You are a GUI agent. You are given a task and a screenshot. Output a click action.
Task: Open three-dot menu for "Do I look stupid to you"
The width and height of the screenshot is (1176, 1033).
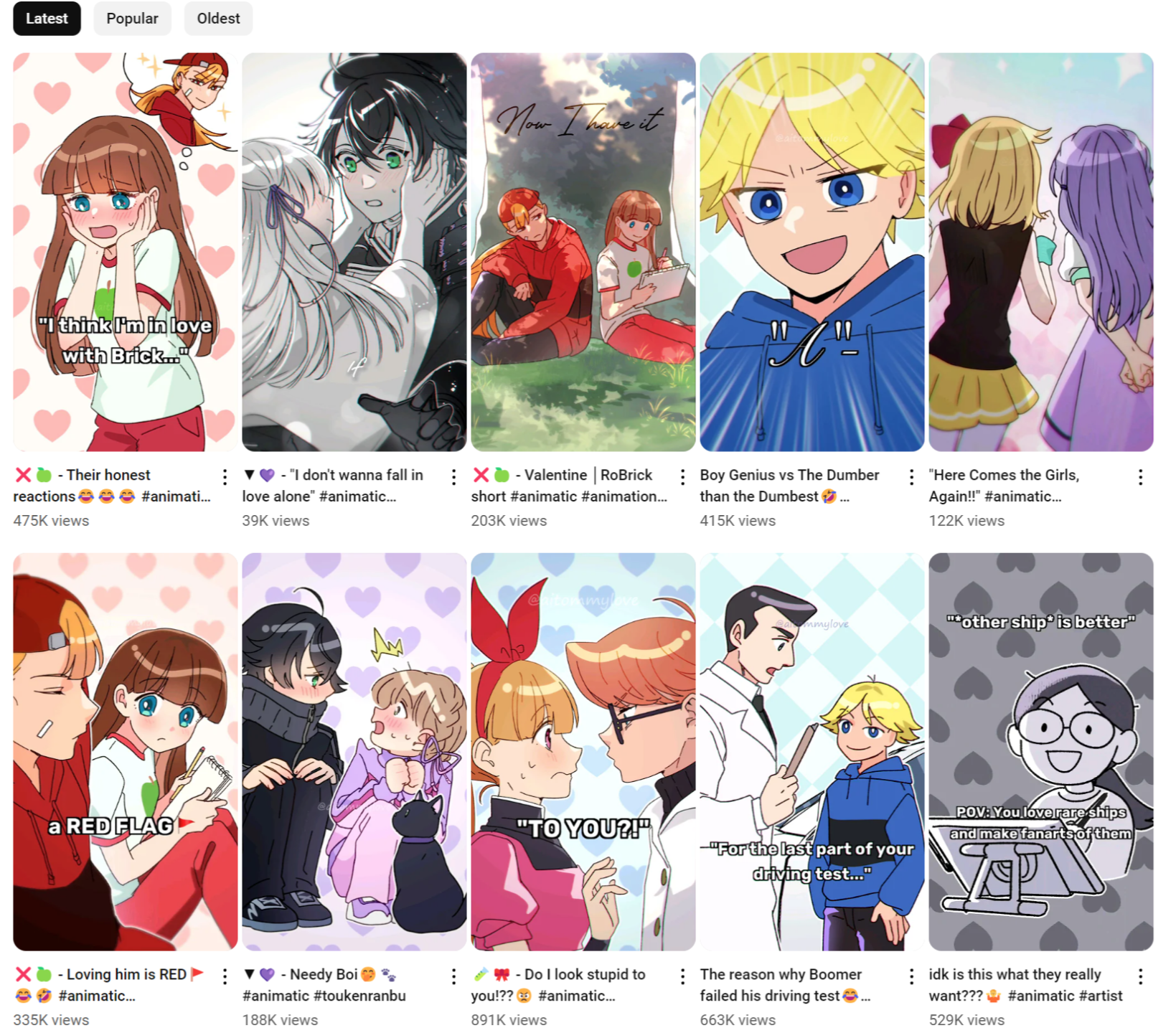pos(682,976)
